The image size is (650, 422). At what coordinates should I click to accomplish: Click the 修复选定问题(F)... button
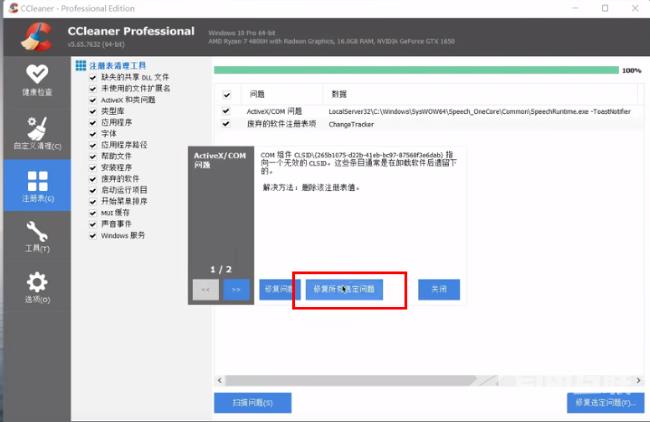606,403
